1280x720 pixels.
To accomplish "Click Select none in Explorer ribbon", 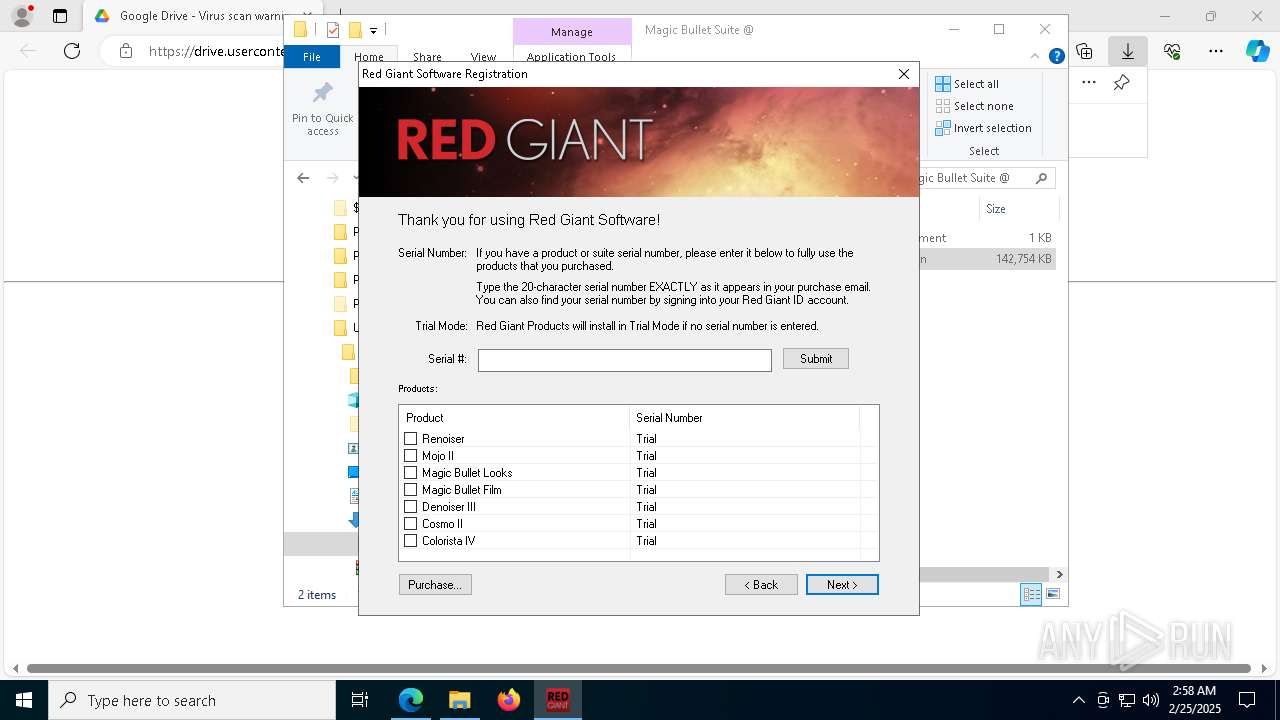I will [x=974, y=106].
